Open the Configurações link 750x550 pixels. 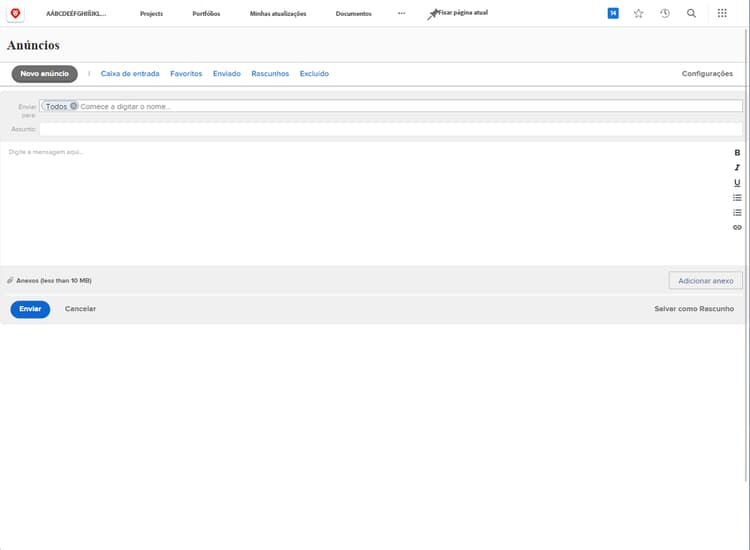tap(707, 74)
